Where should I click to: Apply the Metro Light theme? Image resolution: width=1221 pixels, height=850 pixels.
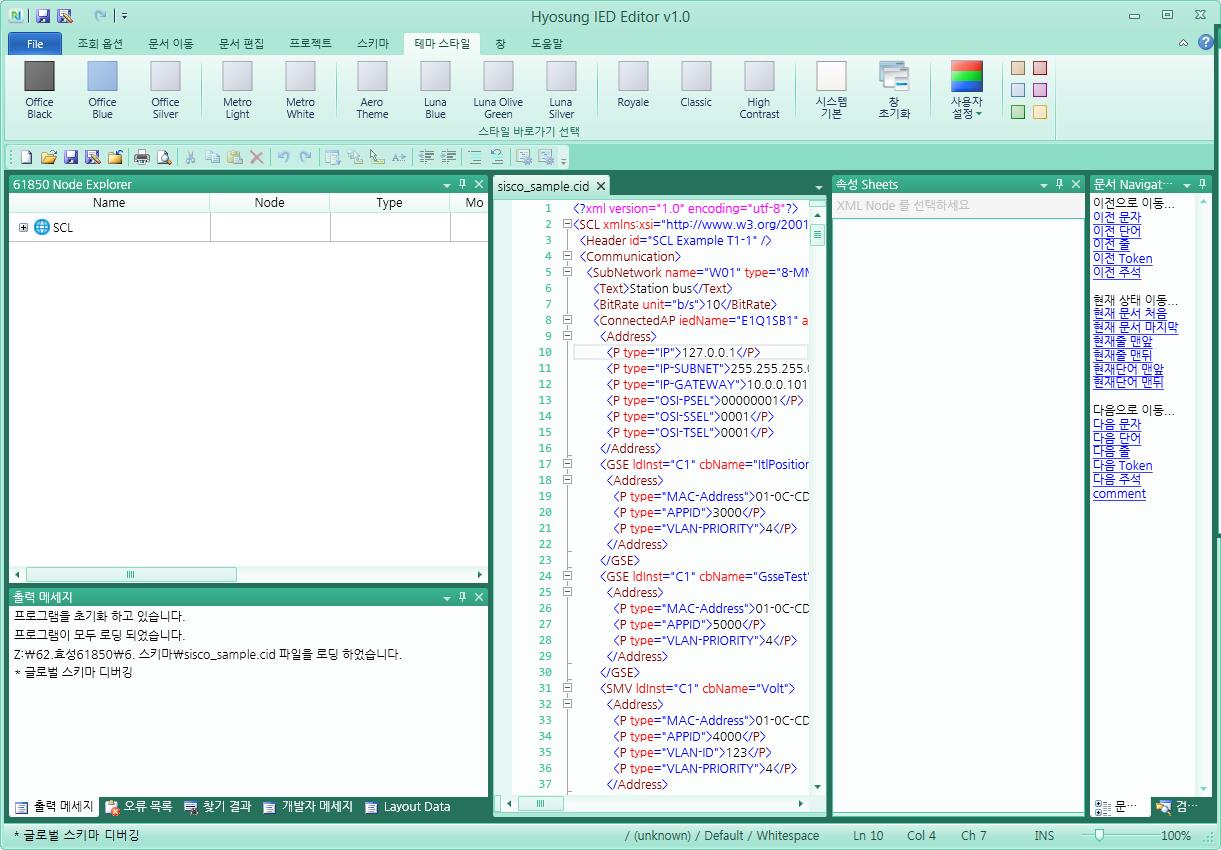(x=237, y=90)
